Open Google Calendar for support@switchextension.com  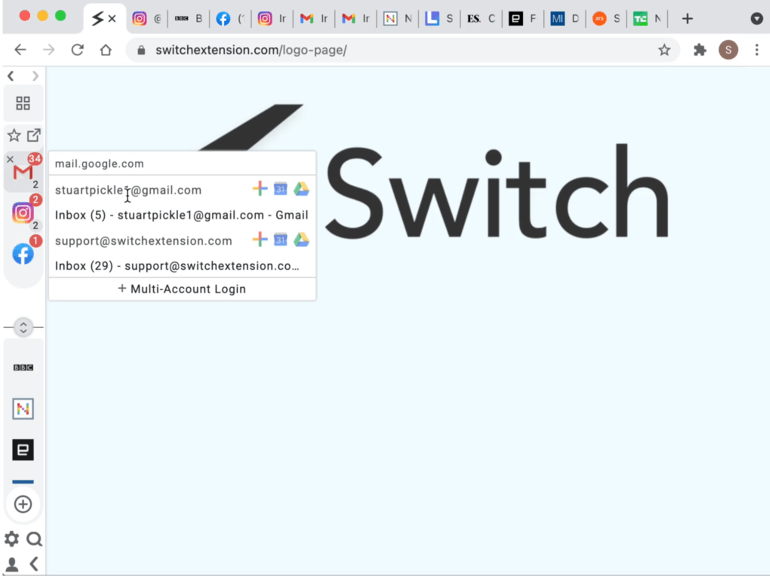280,240
